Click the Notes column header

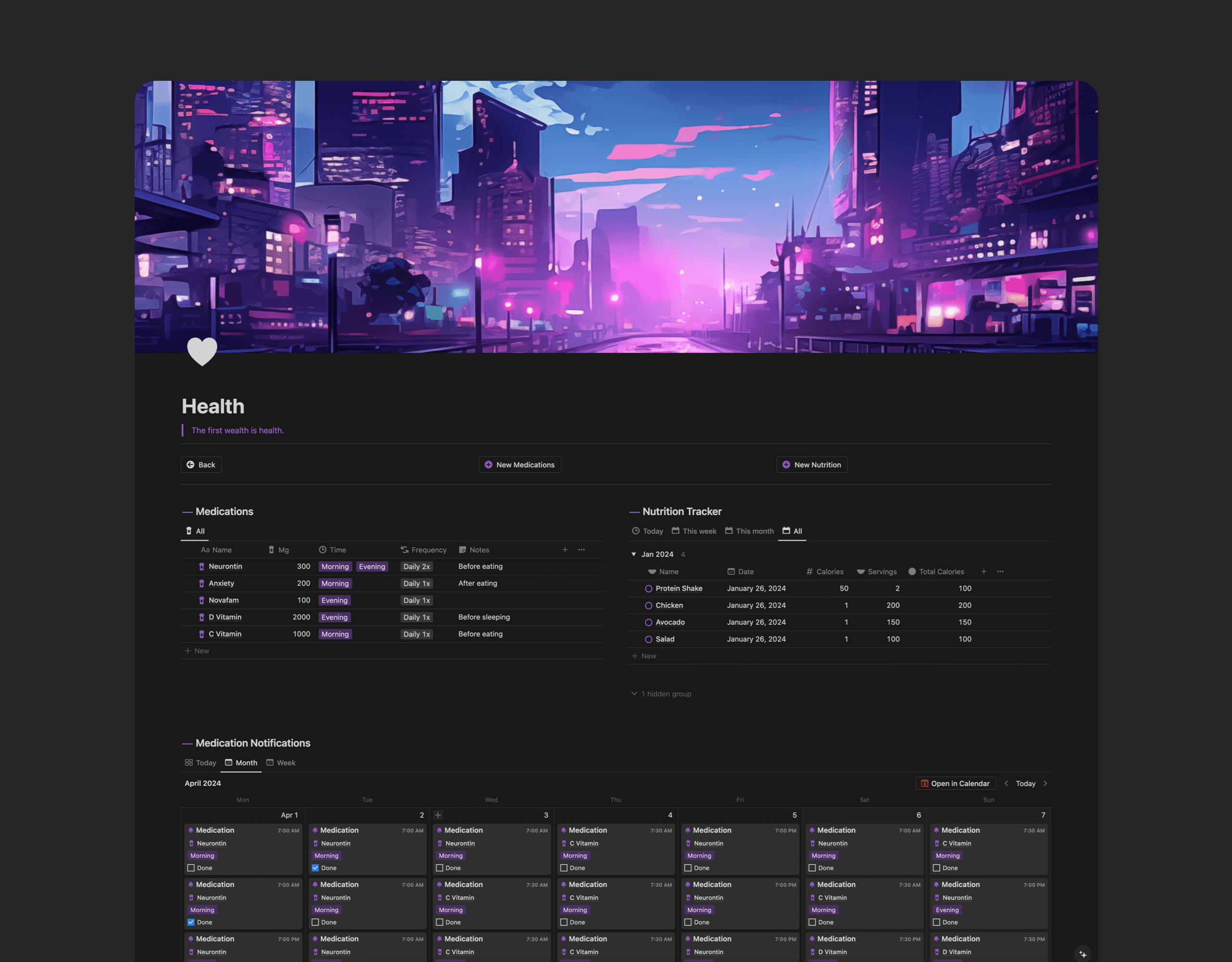tap(474, 550)
